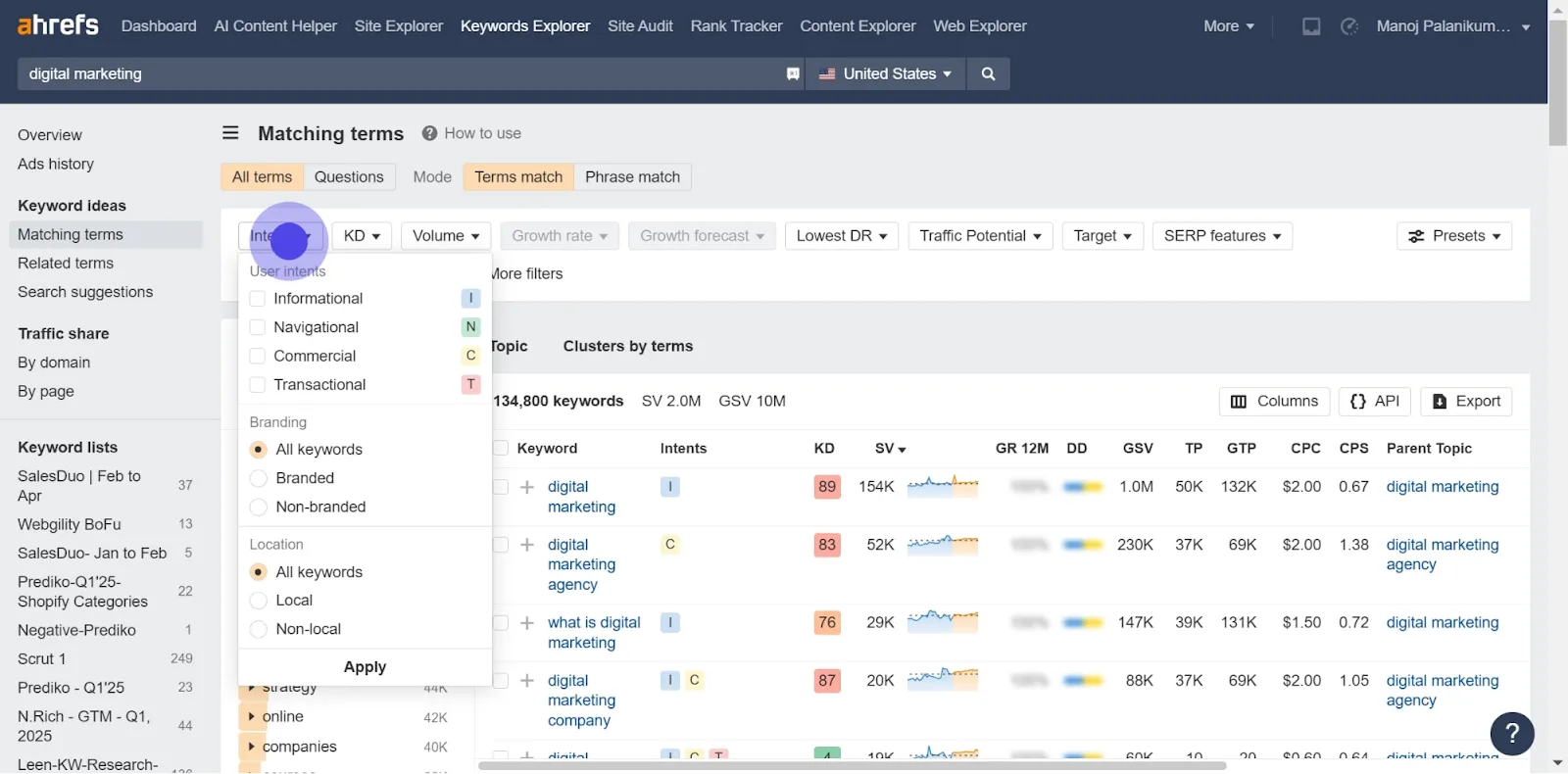This screenshot has height=774, width=1568.
Task: Add 'digital marketing' keyword with plus icon
Action: click(x=527, y=487)
